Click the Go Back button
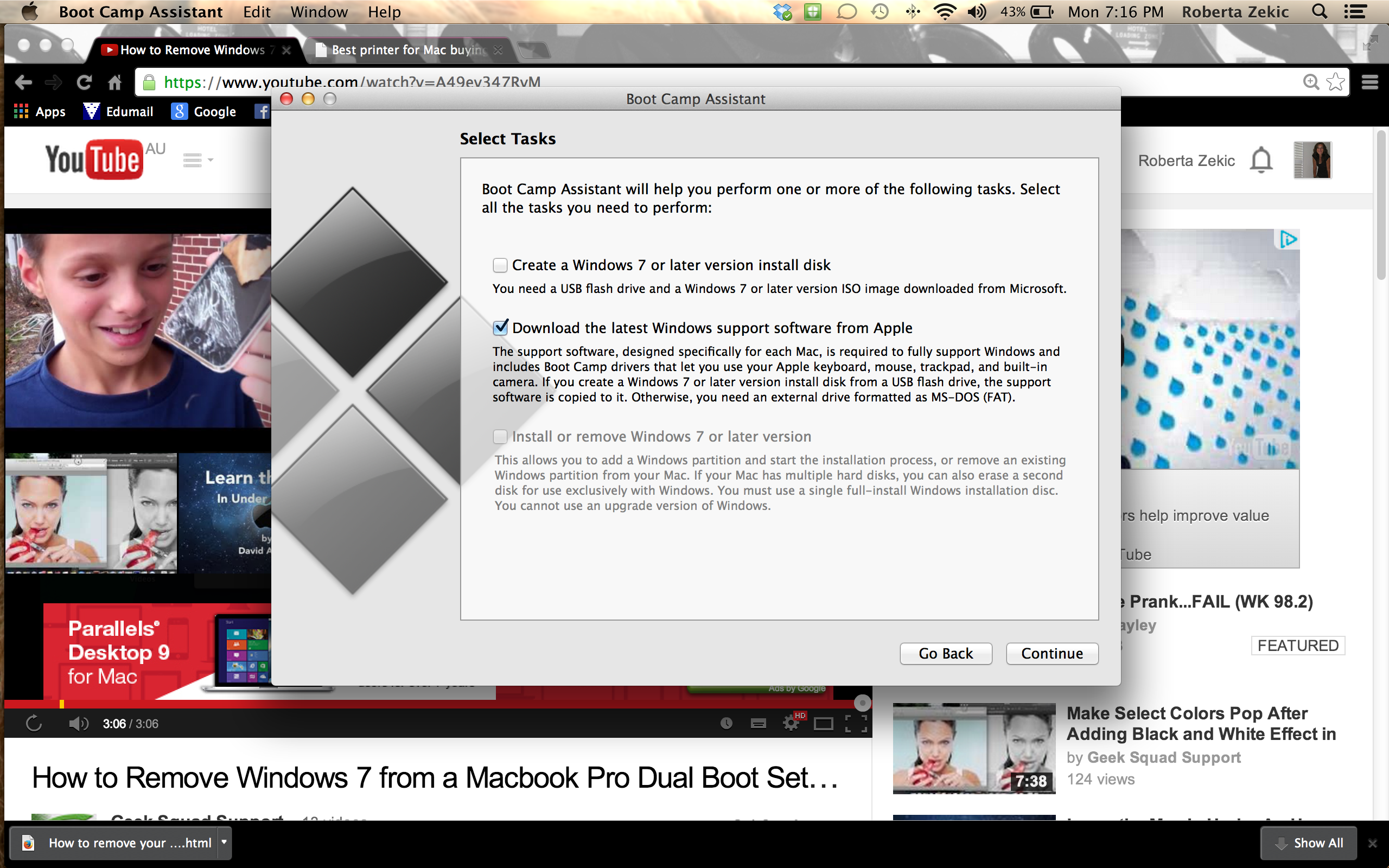Image resolution: width=1389 pixels, height=868 pixels. pyautogui.click(x=945, y=653)
